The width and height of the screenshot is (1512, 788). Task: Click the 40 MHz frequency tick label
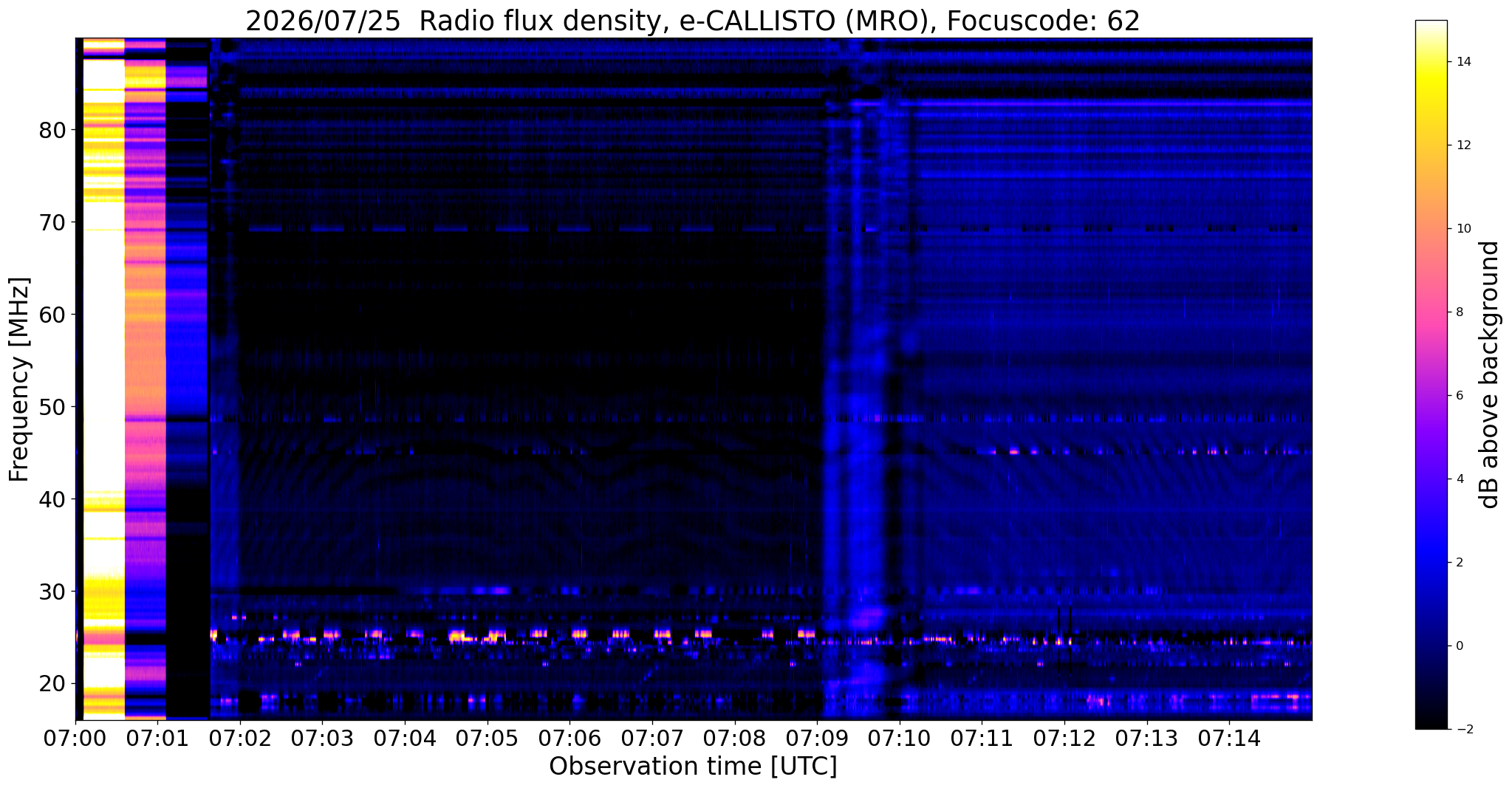pos(51,499)
